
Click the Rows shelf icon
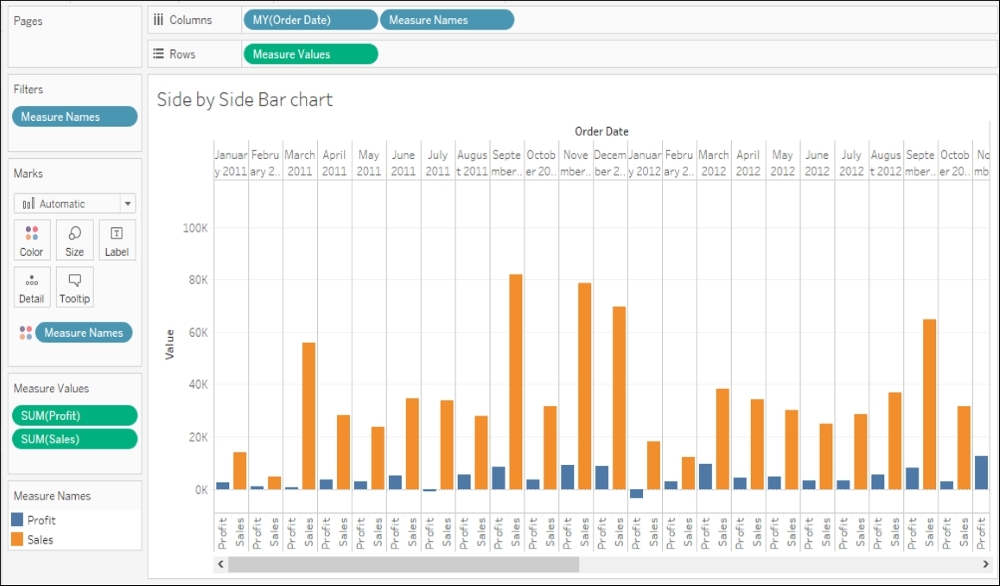click(x=158, y=54)
